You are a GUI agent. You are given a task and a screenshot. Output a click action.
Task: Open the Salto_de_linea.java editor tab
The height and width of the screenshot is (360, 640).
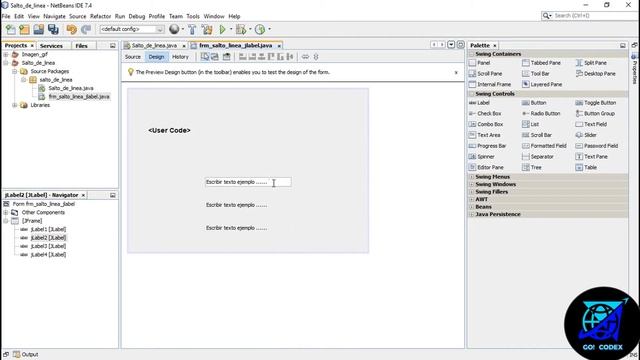tap(154, 46)
